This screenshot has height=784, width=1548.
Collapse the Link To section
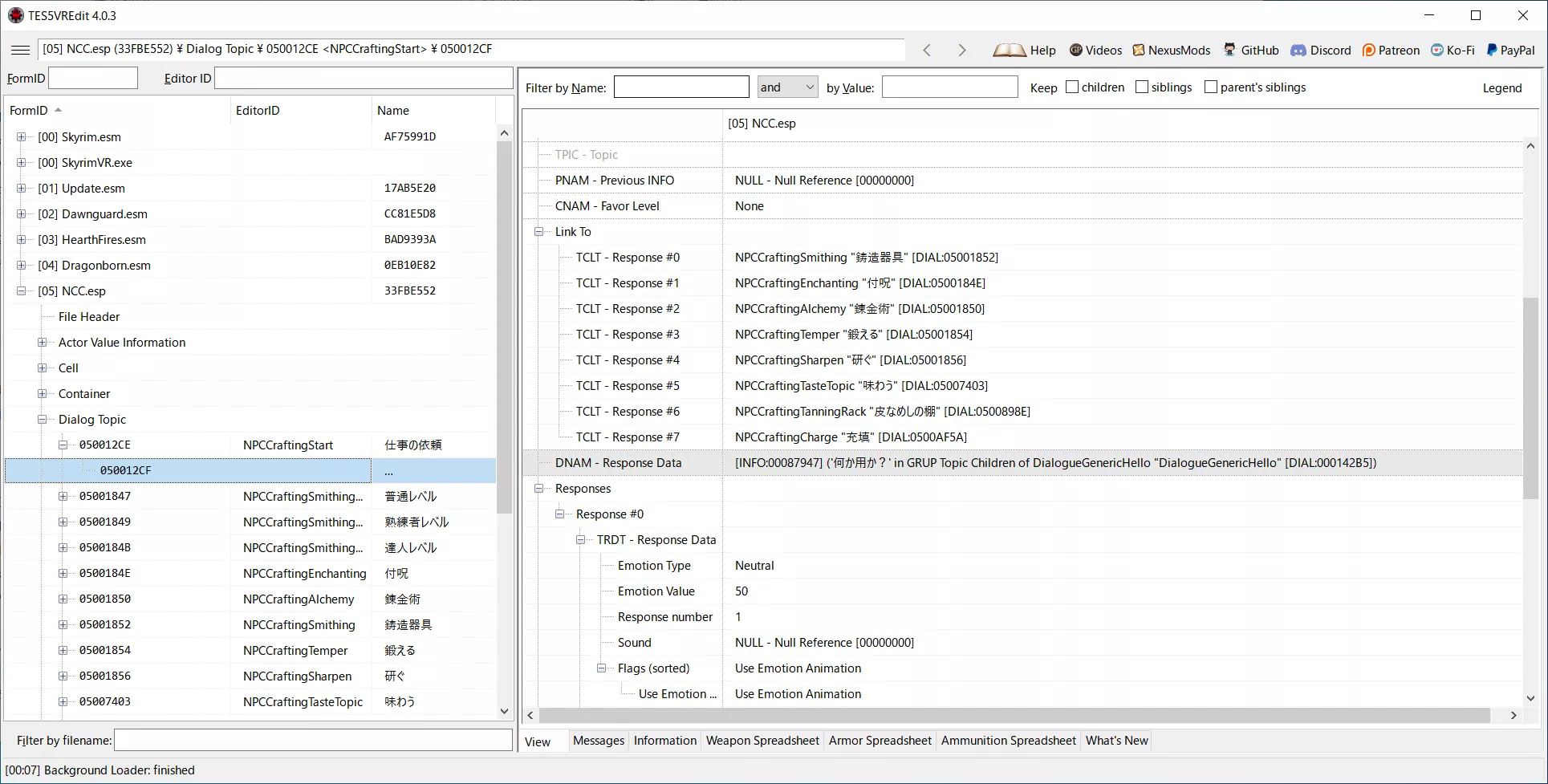539,232
